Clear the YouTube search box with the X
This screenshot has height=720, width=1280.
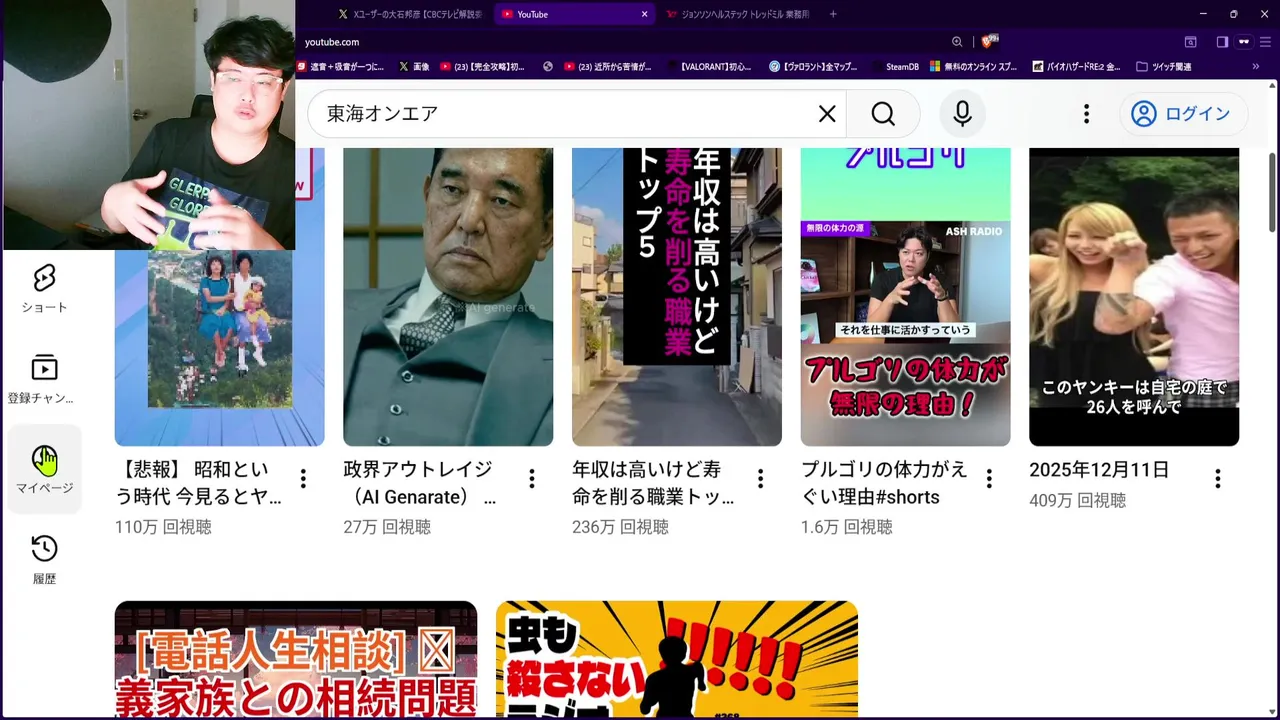pos(827,114)
